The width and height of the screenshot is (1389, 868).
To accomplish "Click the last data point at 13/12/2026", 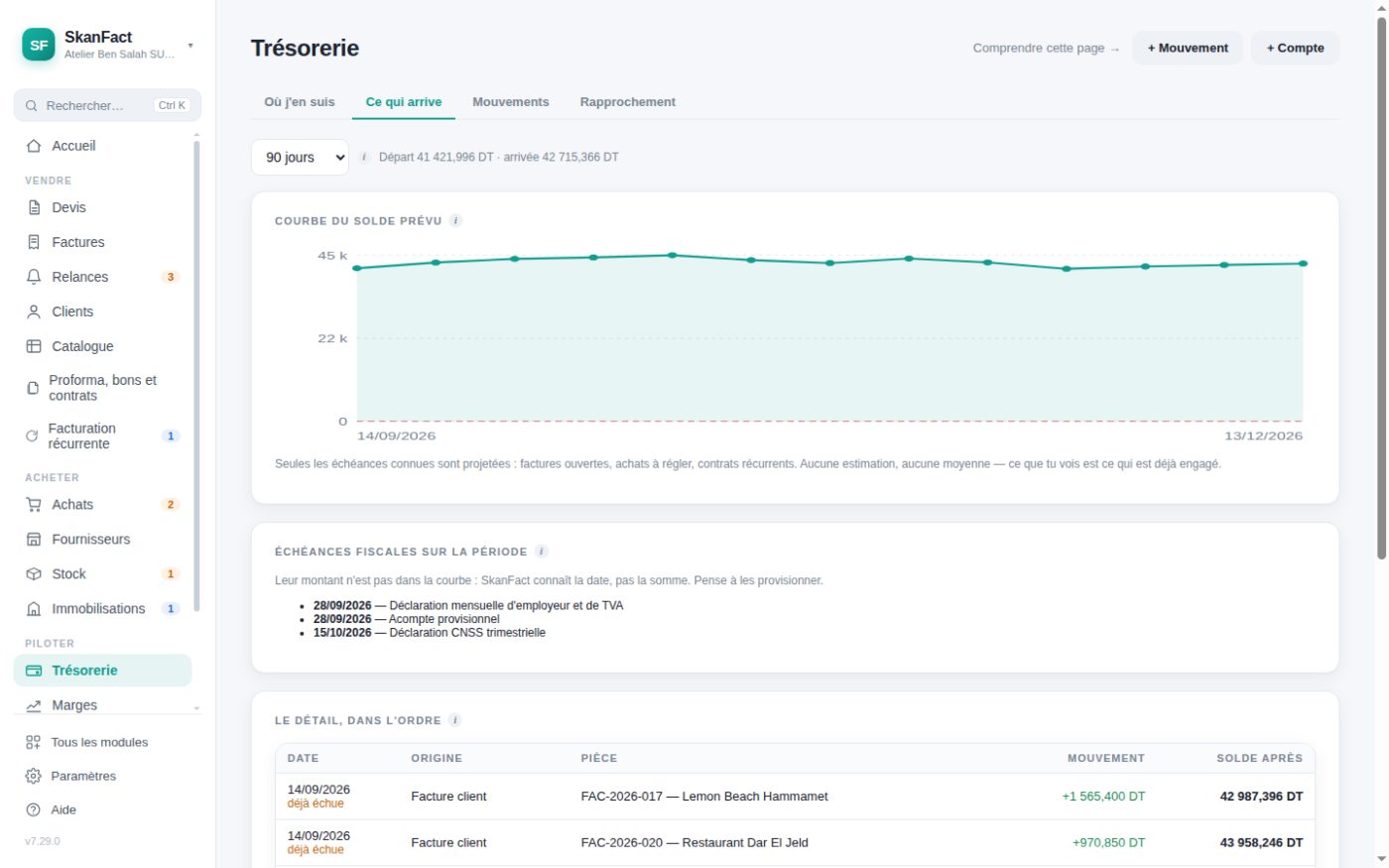I will click(x=1303, y=264).
